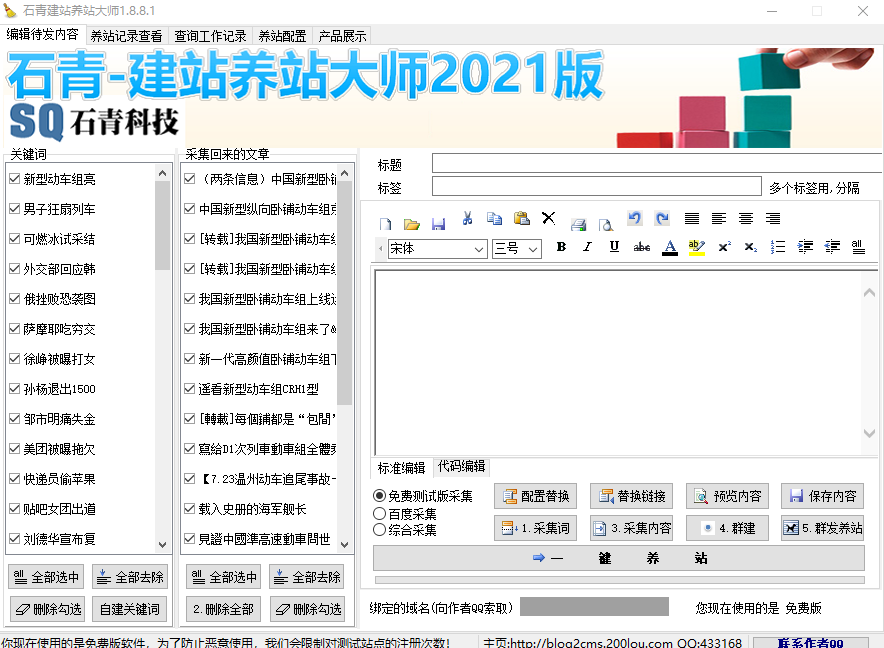The height and width of the screenshot is (648, 884).
Task: Increase paragraph indent
Action: (x=805, y=246)
